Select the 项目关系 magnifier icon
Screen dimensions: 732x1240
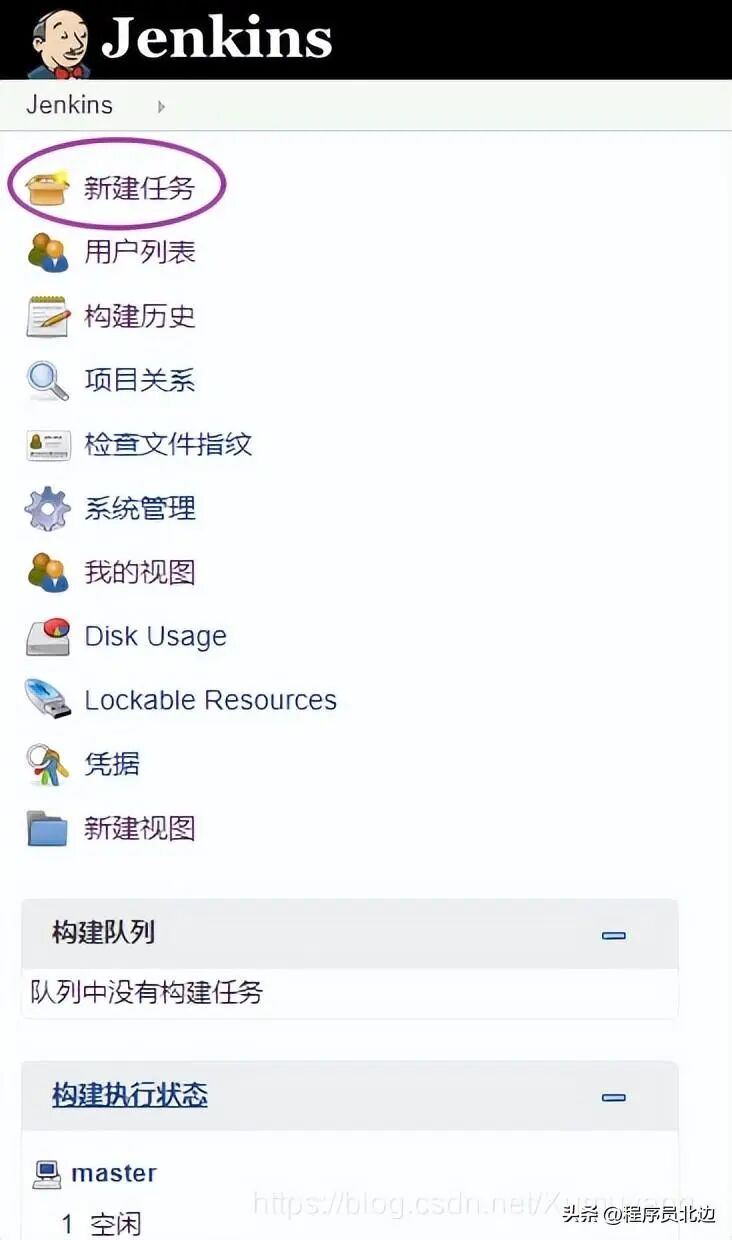click(x=47, y=380)
